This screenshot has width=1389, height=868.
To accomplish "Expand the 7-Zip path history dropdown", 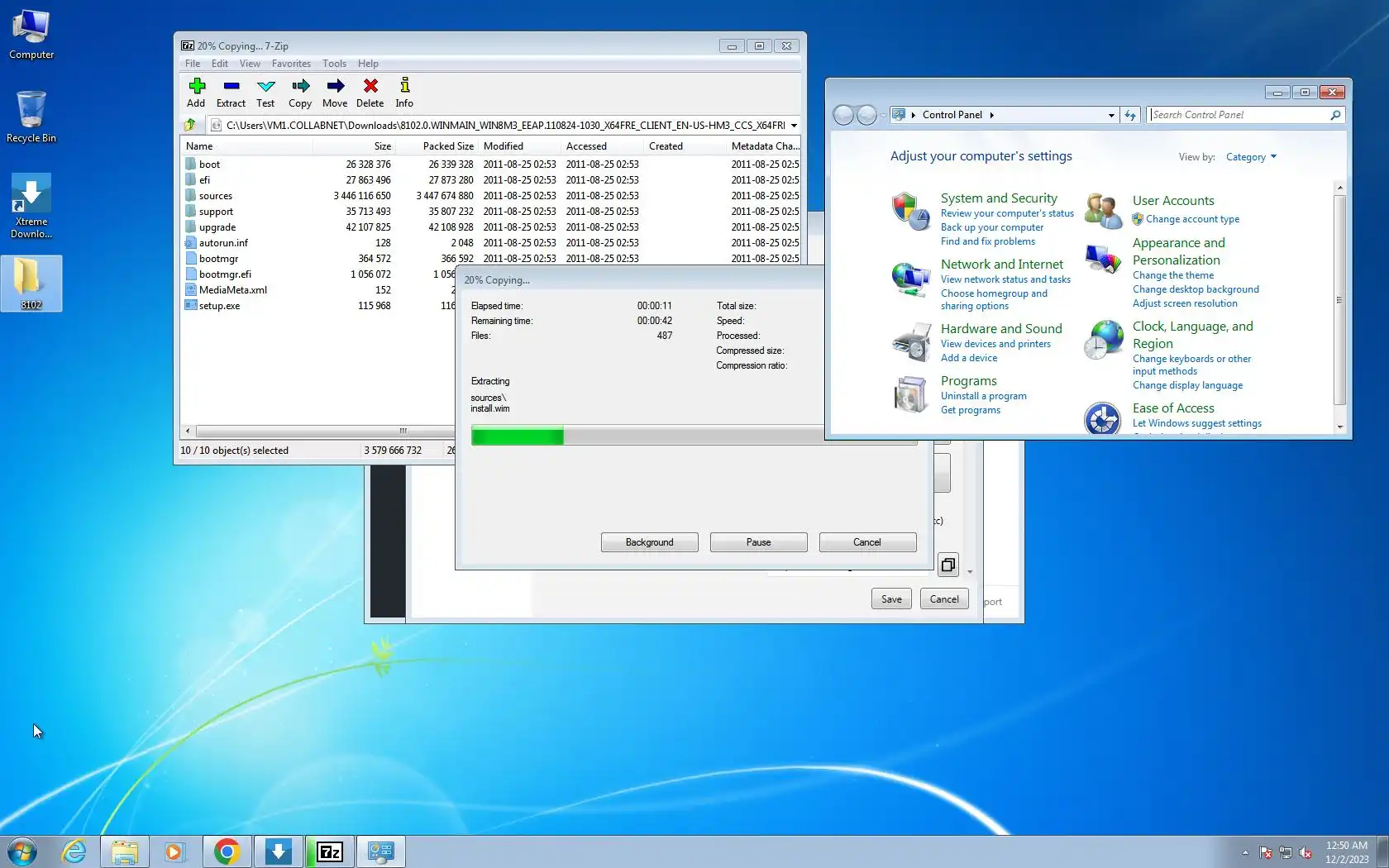I will point(794,126).
